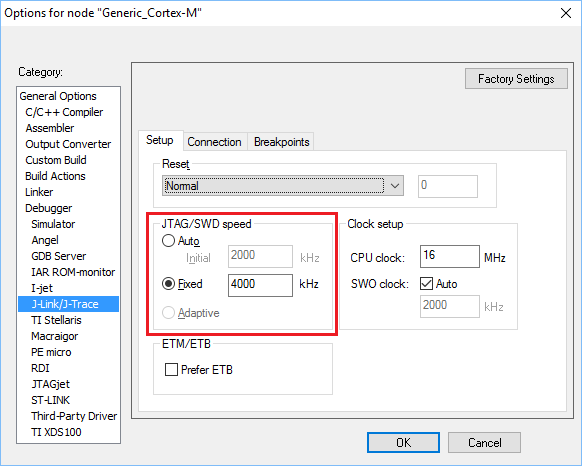Choose Simulator under Debugger
The width and height of the screenshot is (582, 466).
[x=53, y=224]
